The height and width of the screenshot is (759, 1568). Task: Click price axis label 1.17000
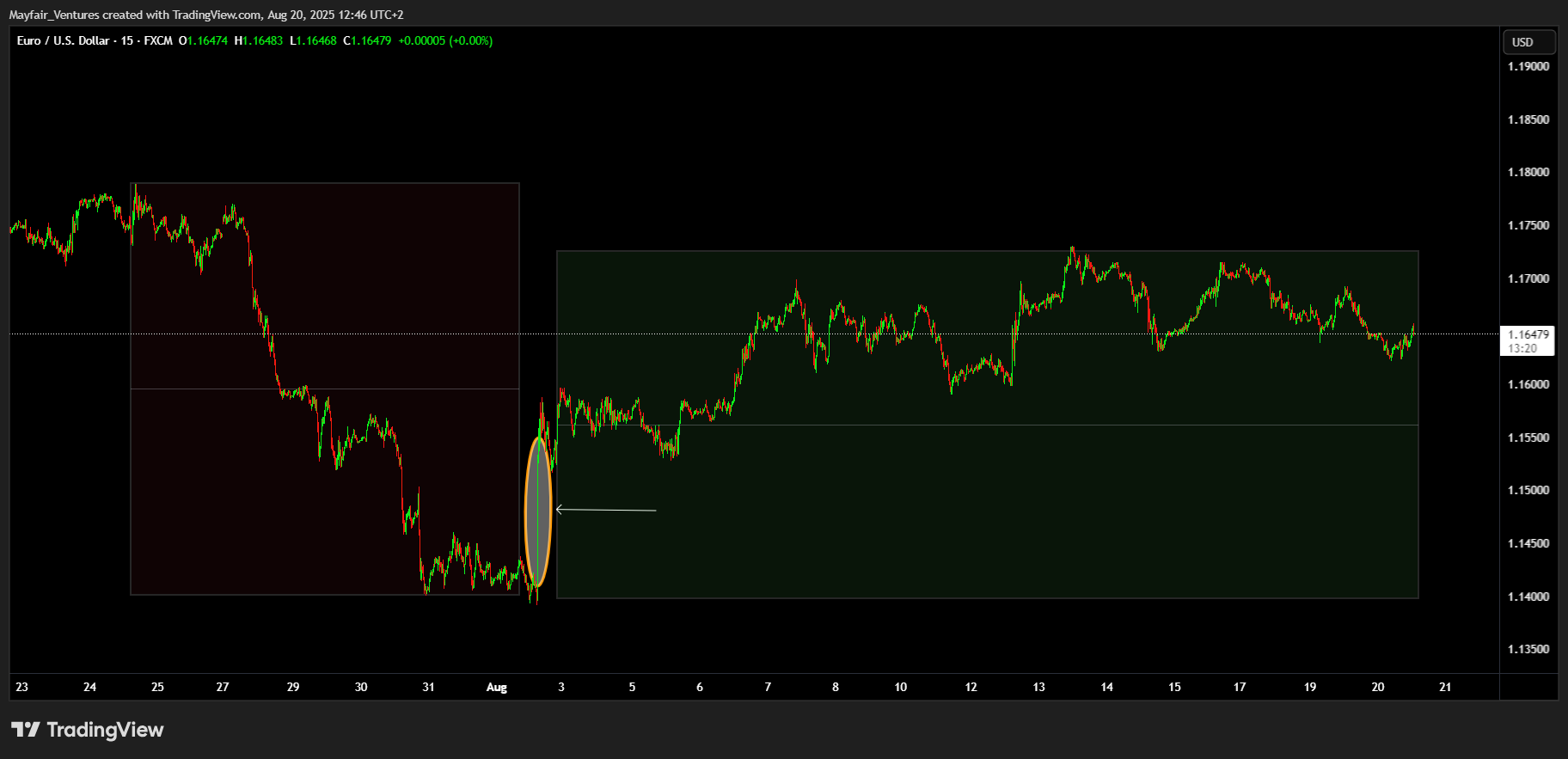tap(1528, 279)
